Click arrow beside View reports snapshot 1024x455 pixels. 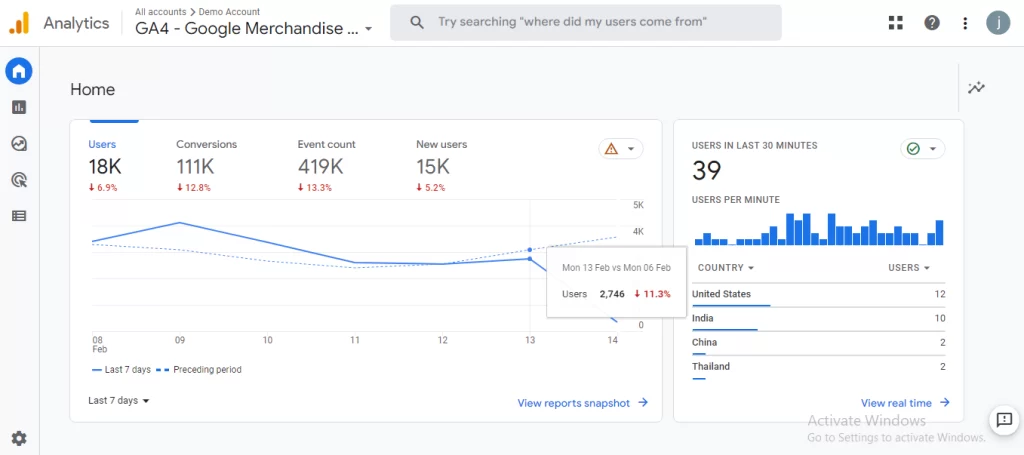point(643,403)
